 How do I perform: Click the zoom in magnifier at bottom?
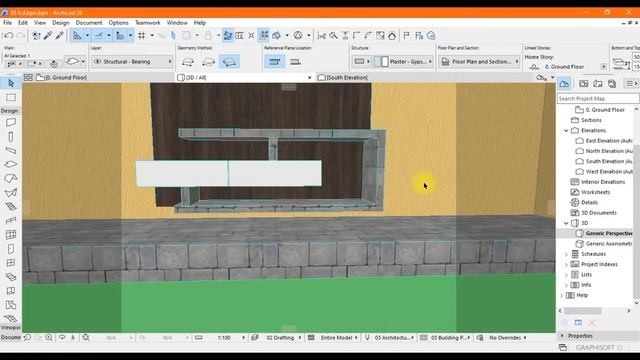tap(49, 338)
